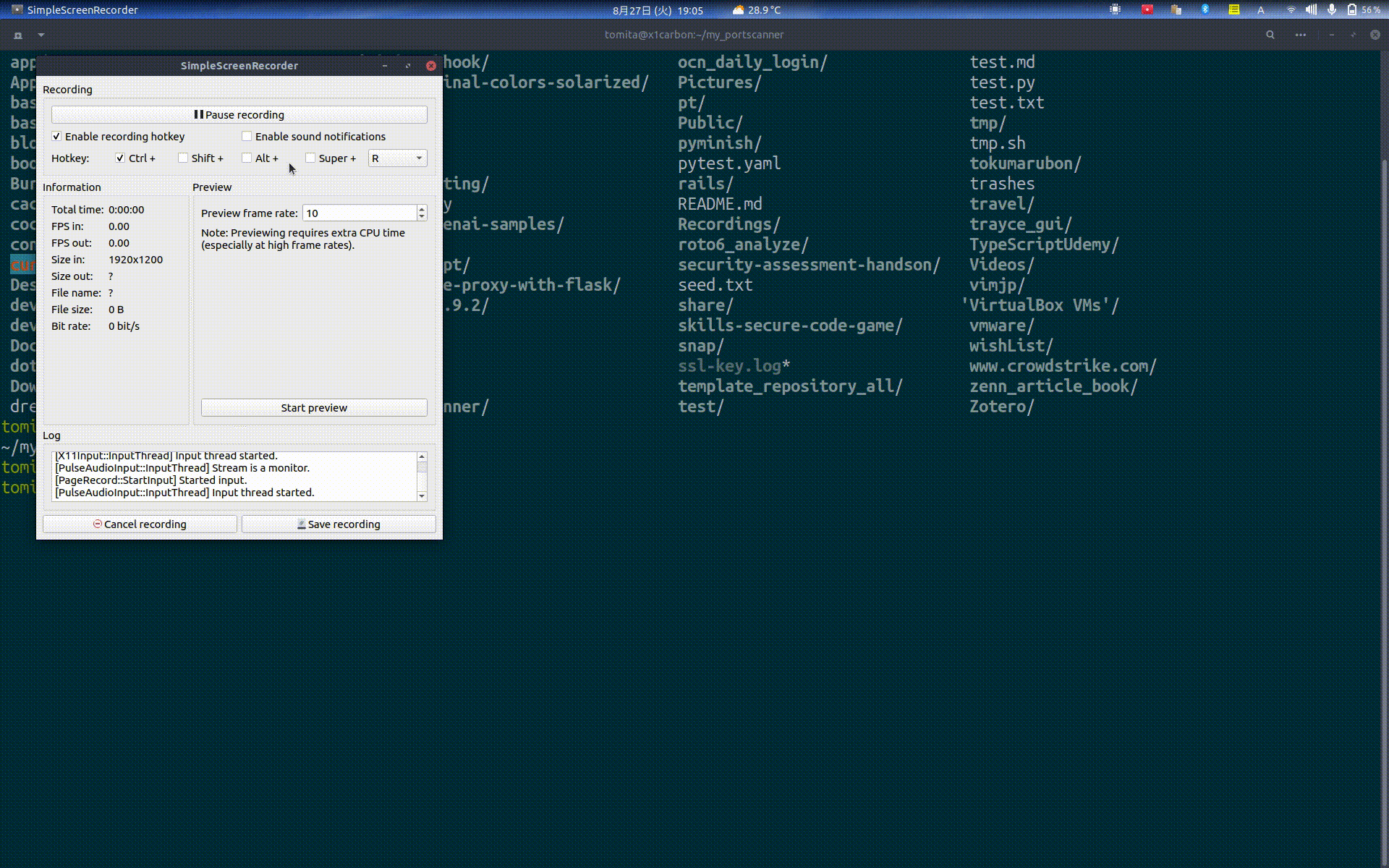Click the Pause recording button
This screenshot has height=868, width=1389.
point(239,114)
